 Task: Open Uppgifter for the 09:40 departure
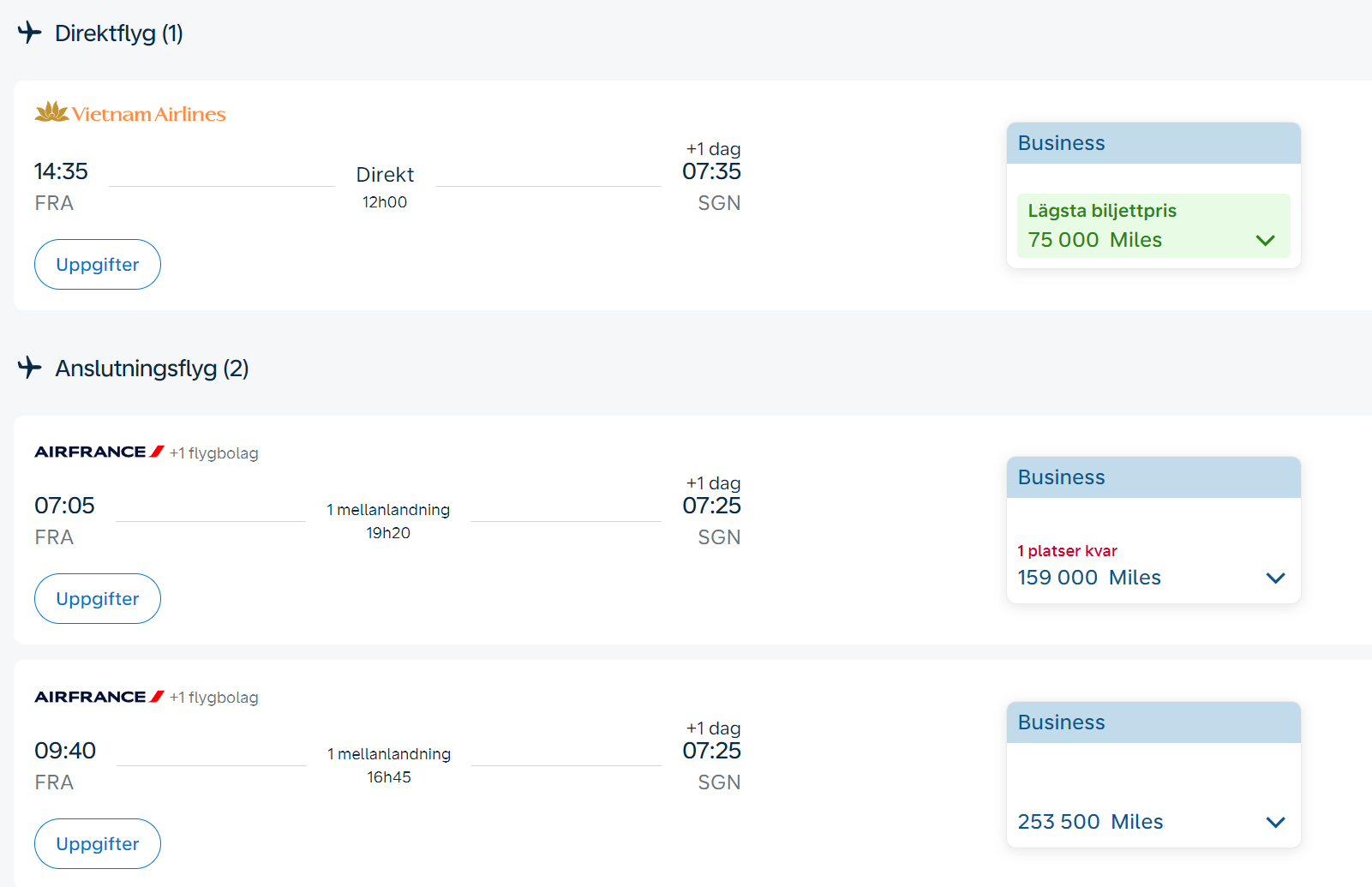coord(98,844)
